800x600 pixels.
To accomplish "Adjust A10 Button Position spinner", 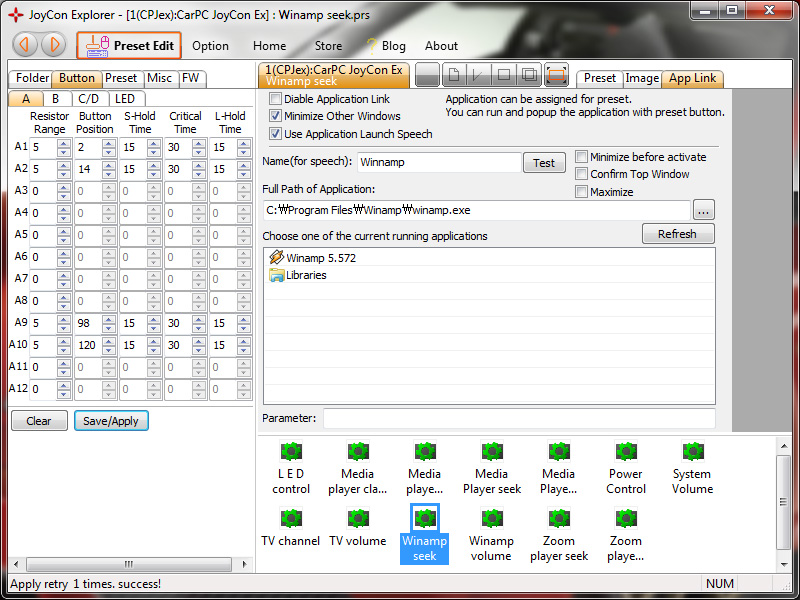I will 108,345.
